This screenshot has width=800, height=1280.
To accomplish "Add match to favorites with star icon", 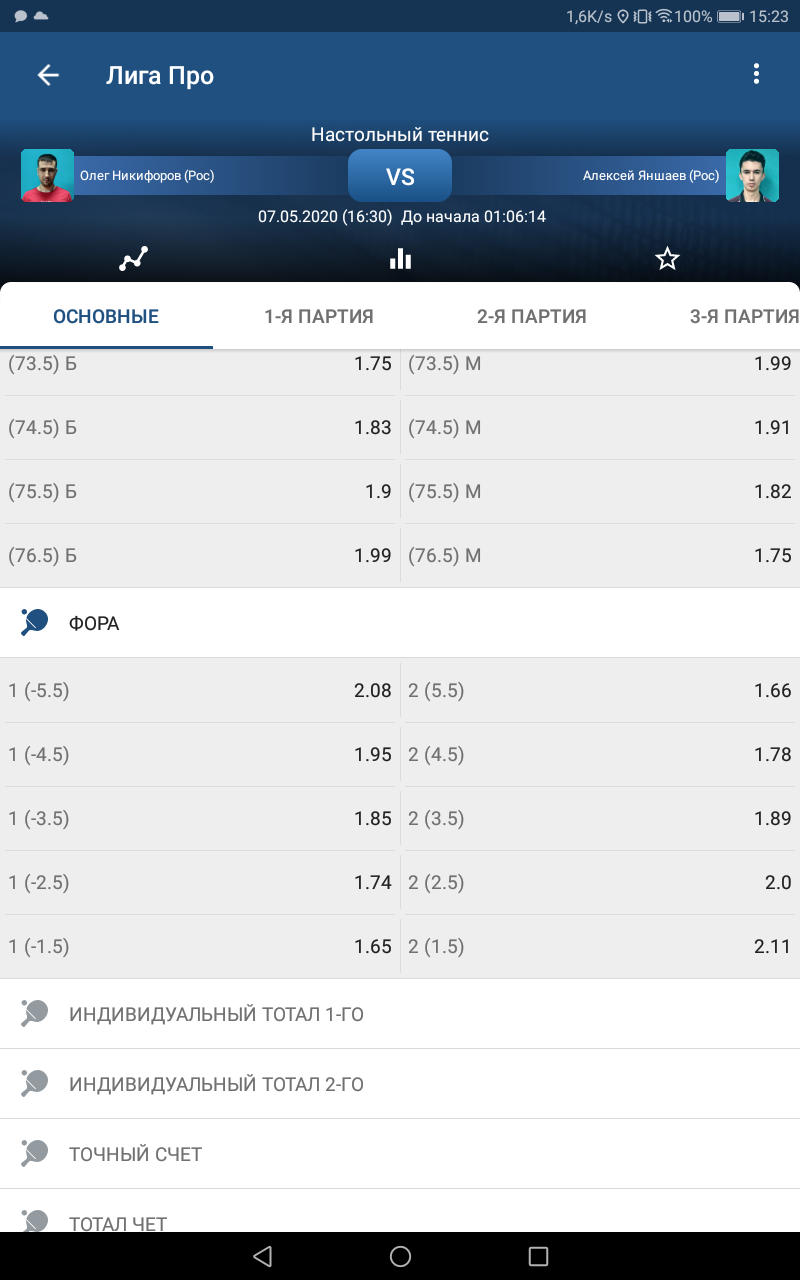I will click(667, 259).
